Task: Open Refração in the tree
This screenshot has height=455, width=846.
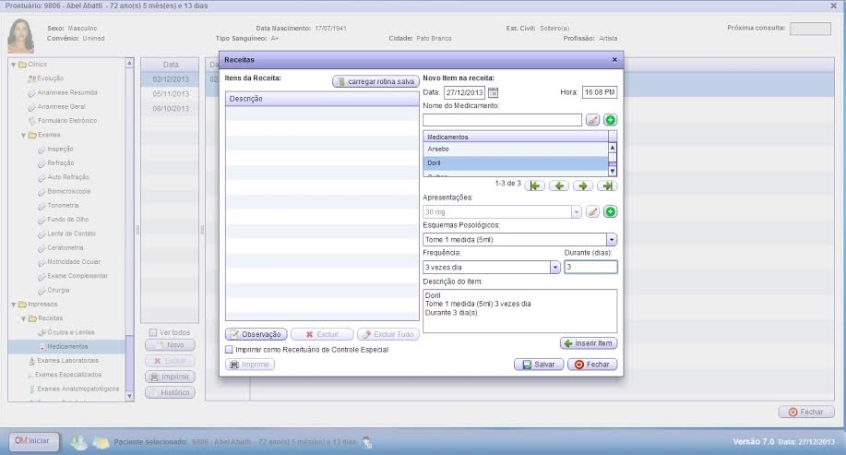Action: click(x=60, y=163)
